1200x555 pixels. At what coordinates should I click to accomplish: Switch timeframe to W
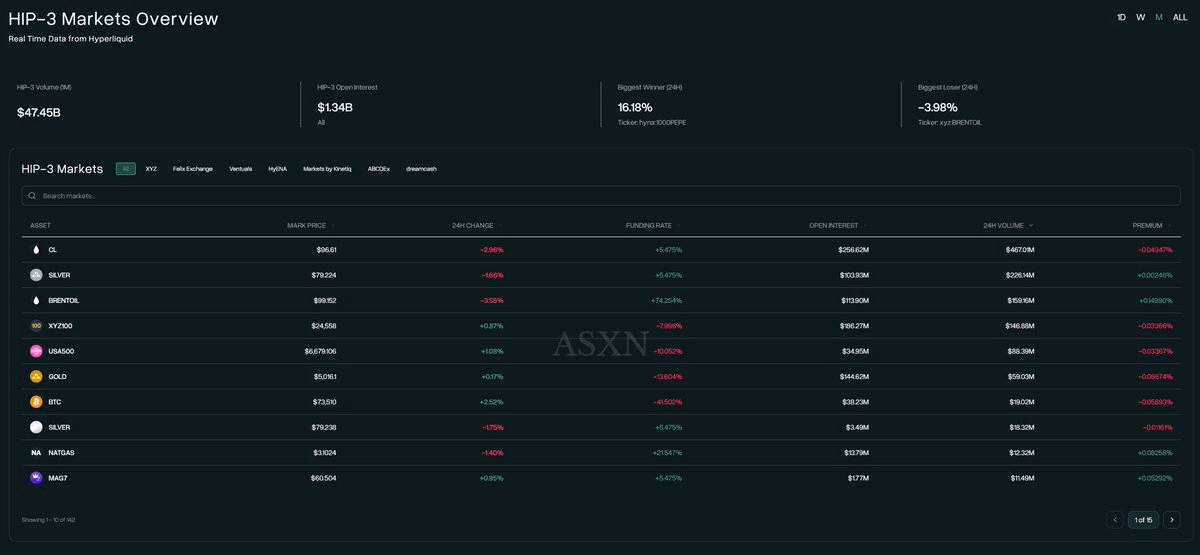click(1140, 18)
